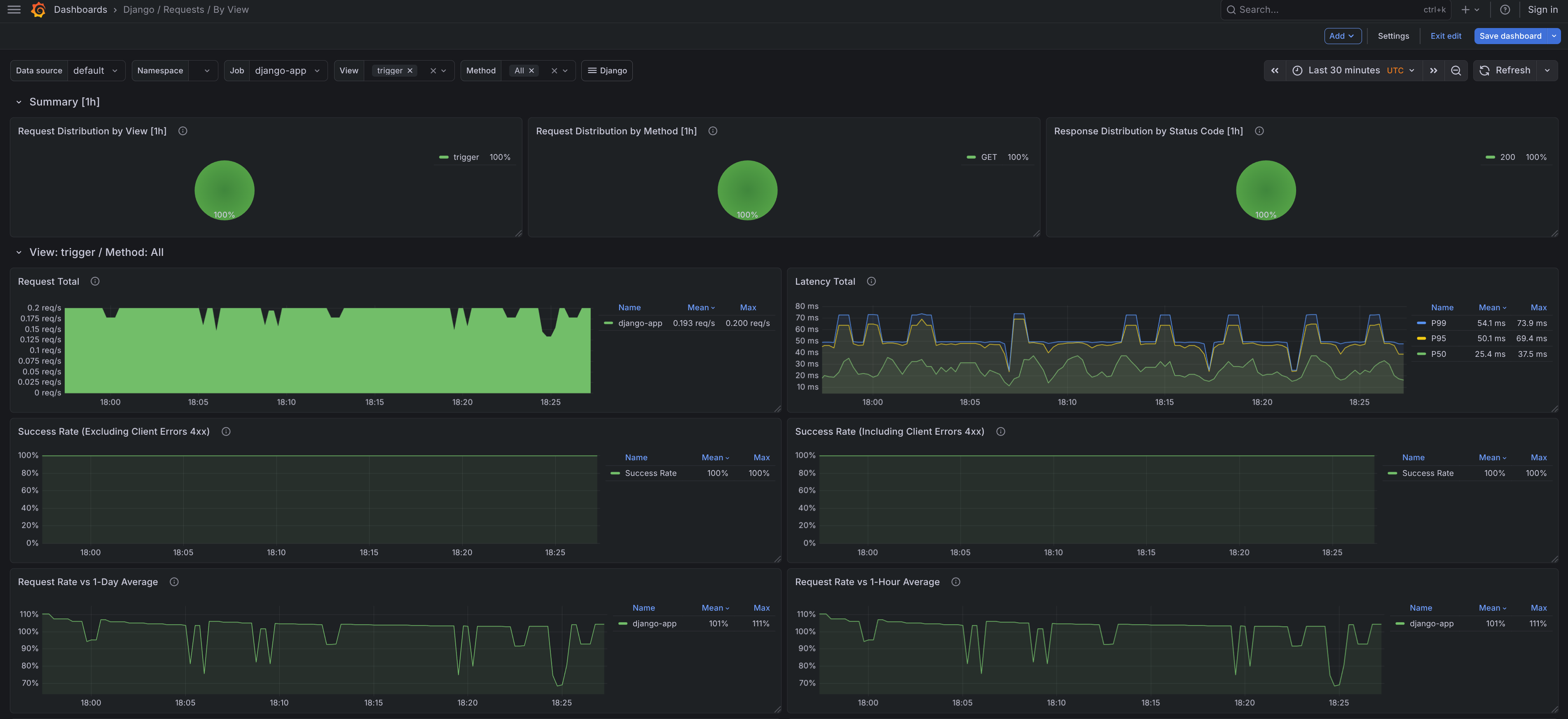This screenshot has height=719, width=1568.
Task: Expand the Save dashboard options arrow
Action: coord(1554,35)
